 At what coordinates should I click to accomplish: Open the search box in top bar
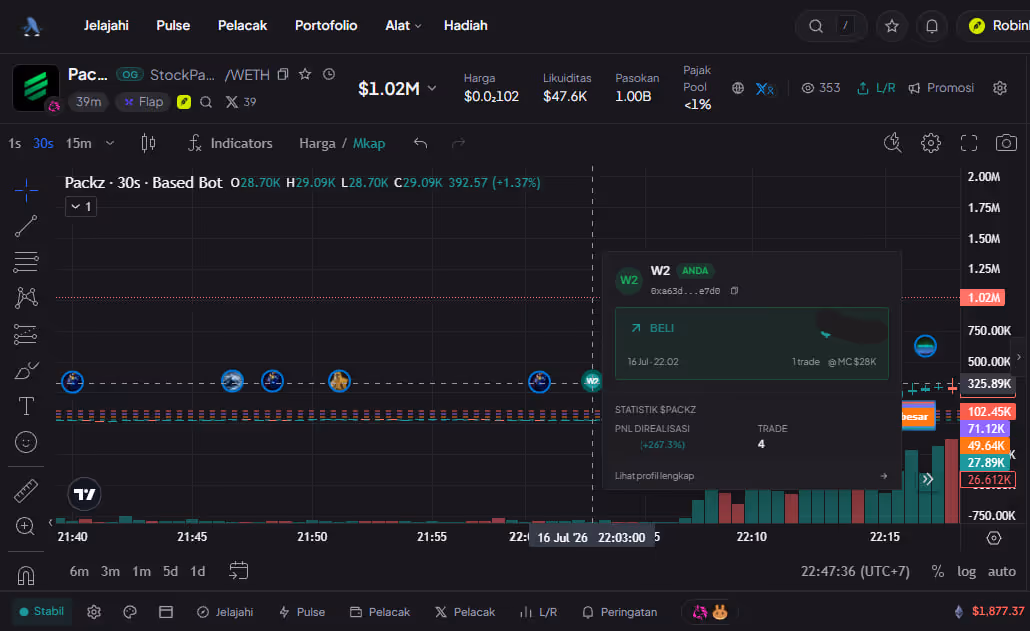pos(831,26)
